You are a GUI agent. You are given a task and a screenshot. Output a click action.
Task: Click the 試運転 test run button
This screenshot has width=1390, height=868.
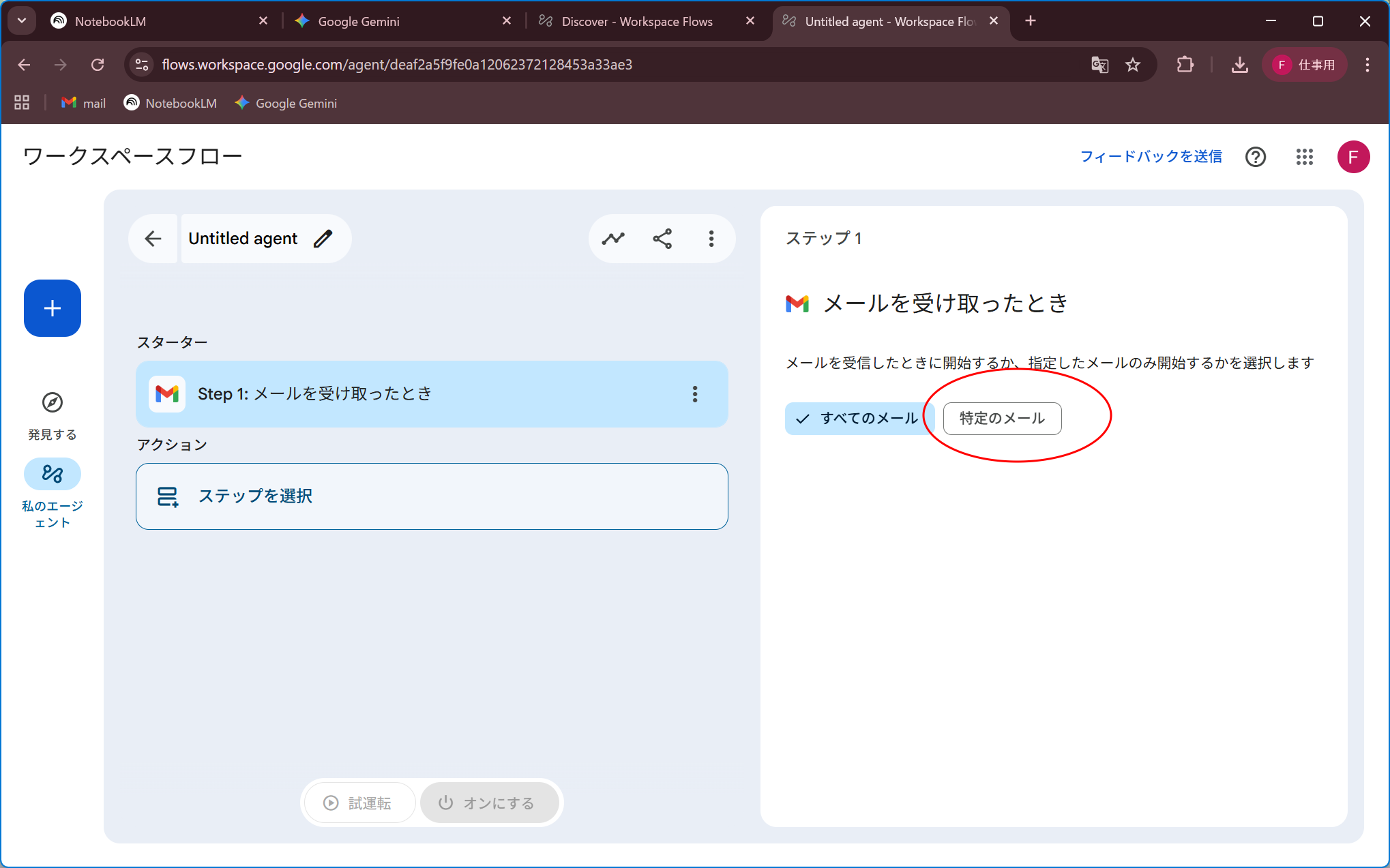click(x=358, y=803)
